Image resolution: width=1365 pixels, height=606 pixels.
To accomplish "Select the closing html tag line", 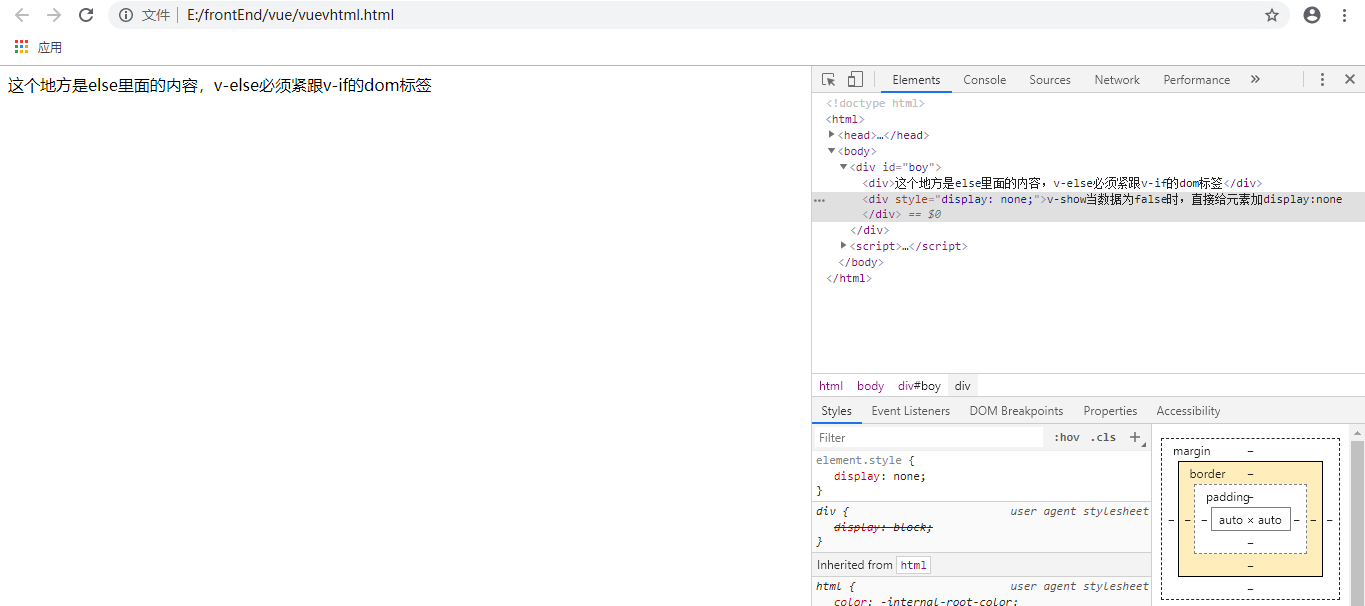I will (x=849, y=278).
